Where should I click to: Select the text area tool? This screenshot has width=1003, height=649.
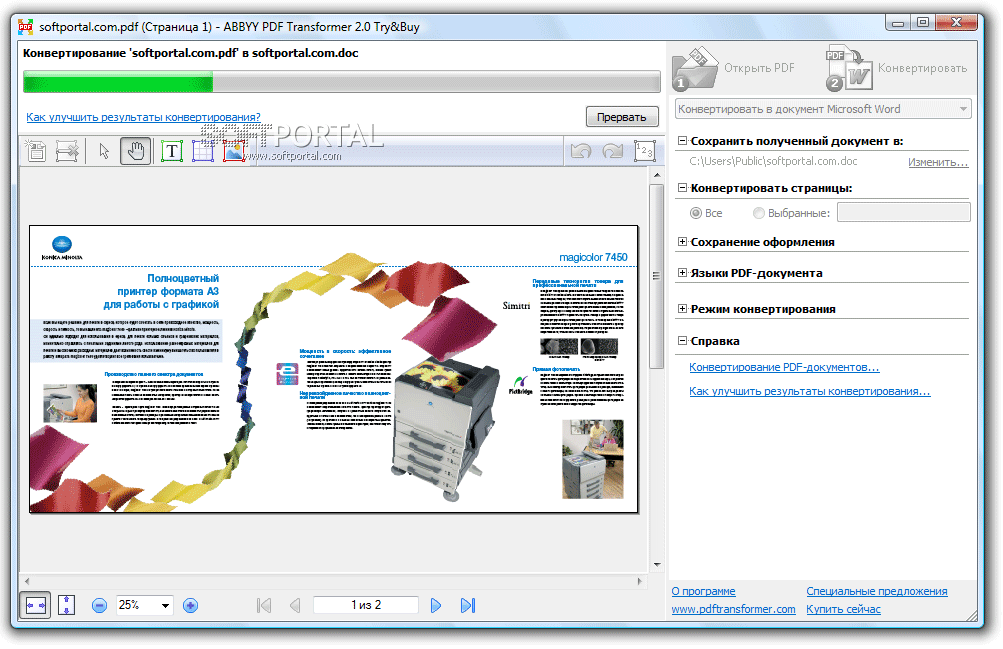tap(171, 152)
